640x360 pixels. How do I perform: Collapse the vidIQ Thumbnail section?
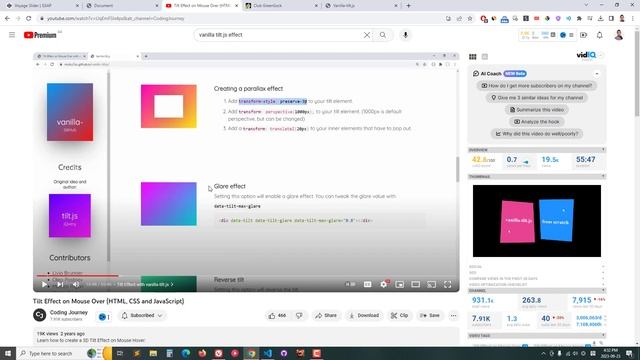click(x=603, y=176)
